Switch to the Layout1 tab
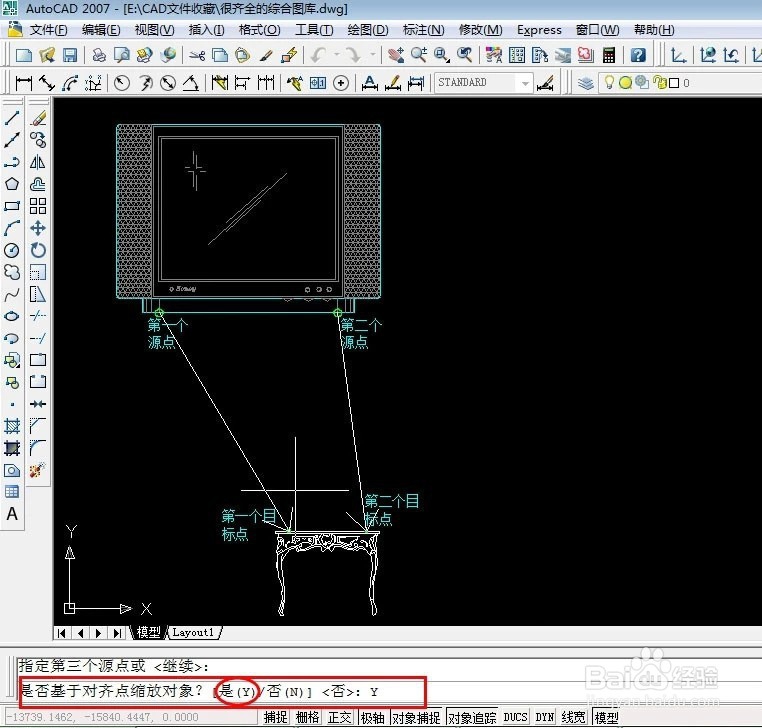Viewport: 762px width, 728px height. 194,633
